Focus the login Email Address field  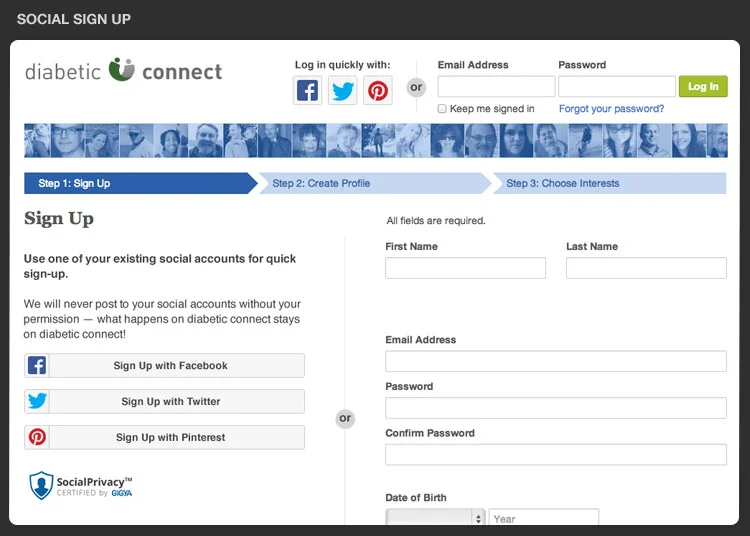(x=496, y=87)
